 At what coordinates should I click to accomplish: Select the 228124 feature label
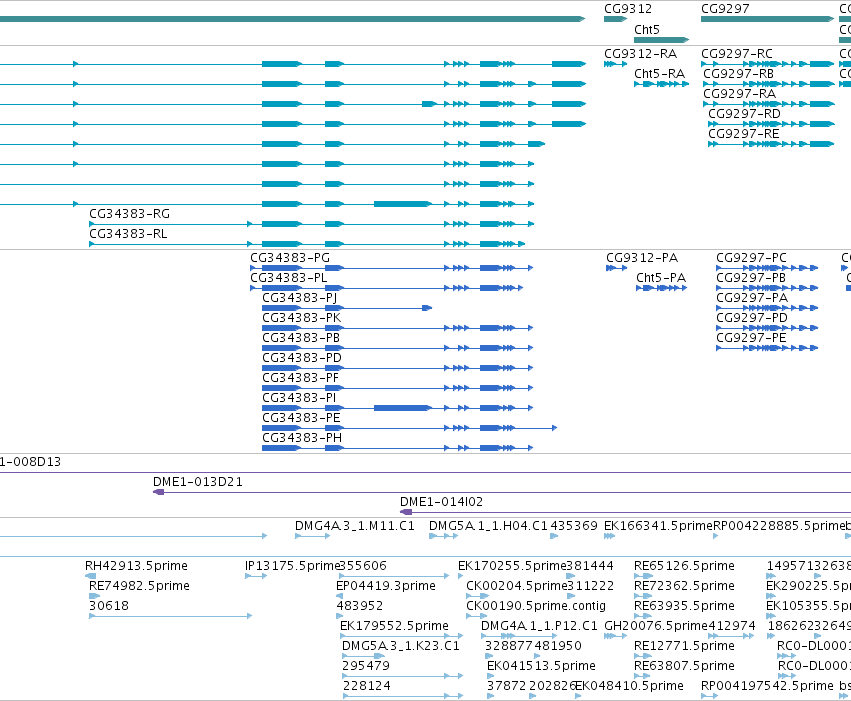coord(366,686)
